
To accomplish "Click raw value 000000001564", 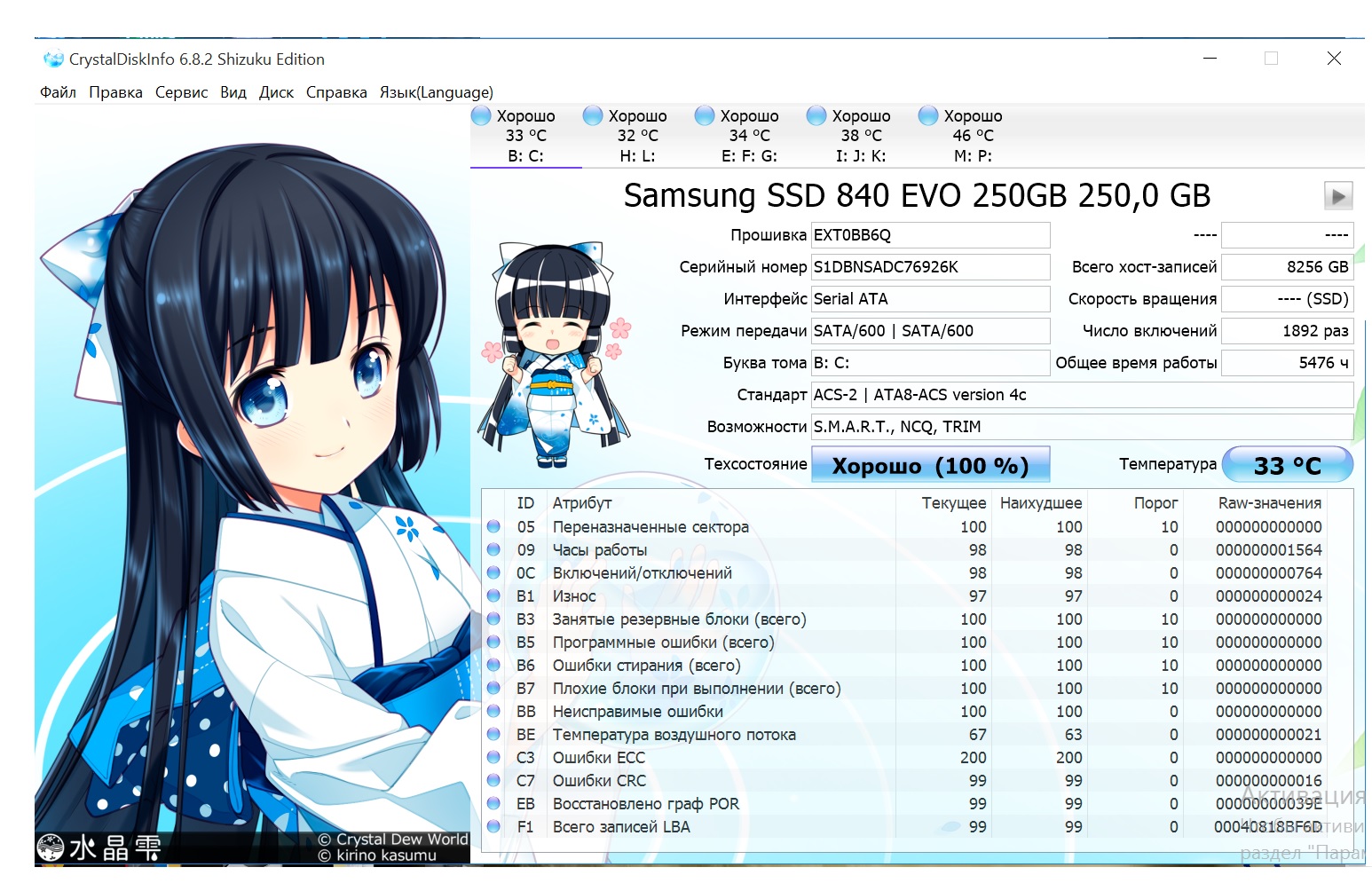I will [1269, 550].
